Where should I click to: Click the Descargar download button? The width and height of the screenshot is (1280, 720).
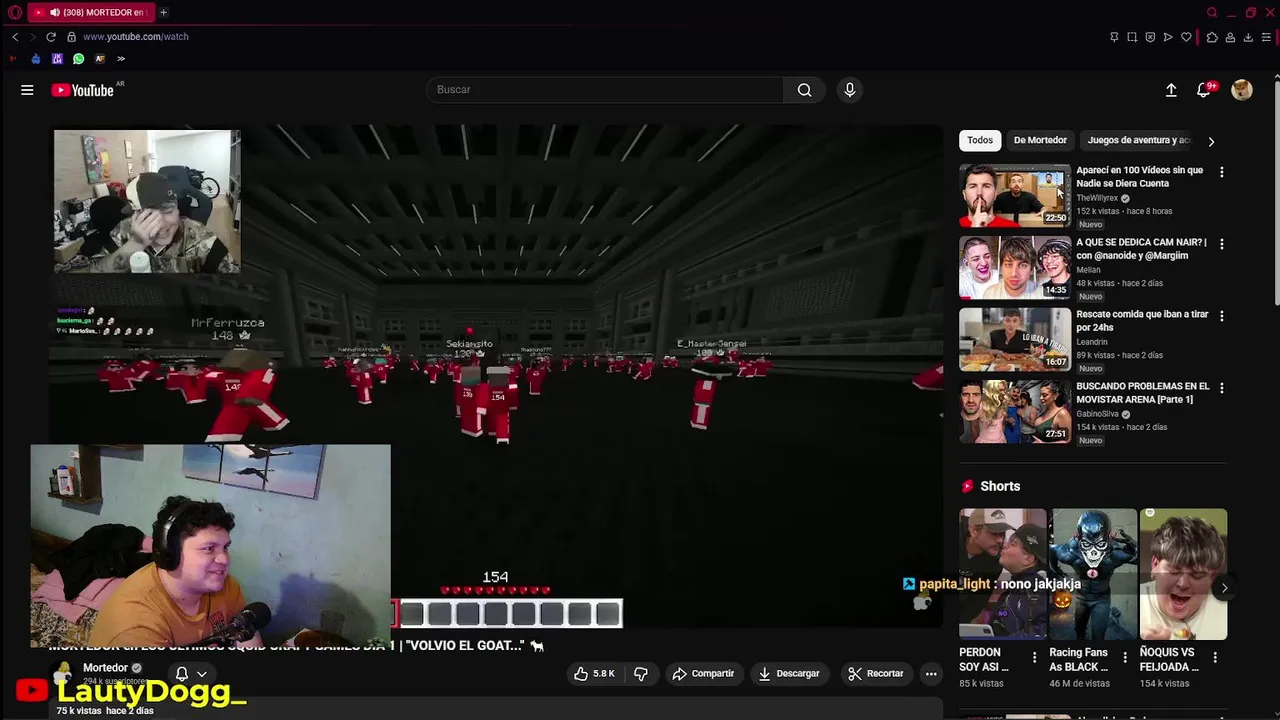(x=788, y=674)
